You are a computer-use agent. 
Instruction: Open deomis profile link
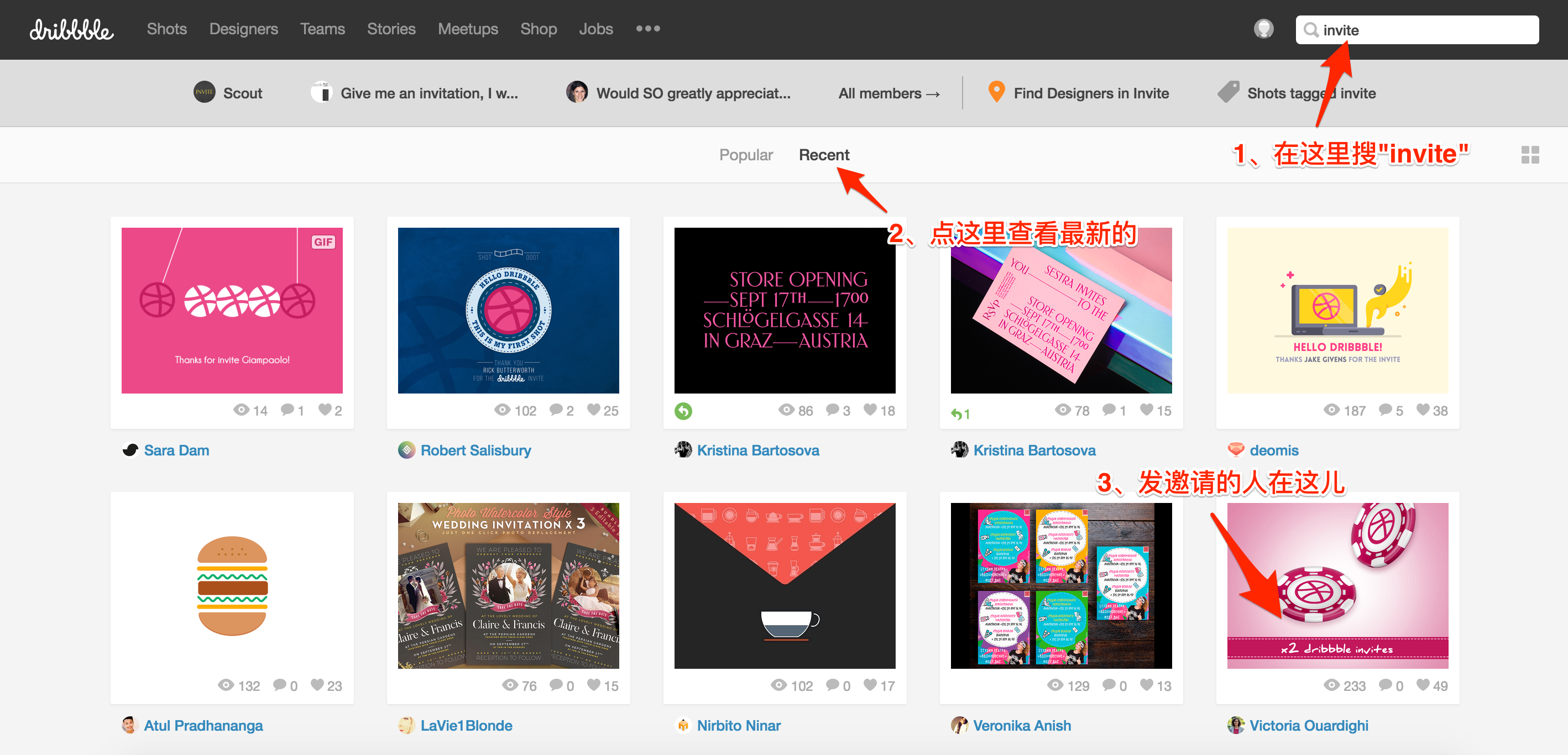[1273, 450]
